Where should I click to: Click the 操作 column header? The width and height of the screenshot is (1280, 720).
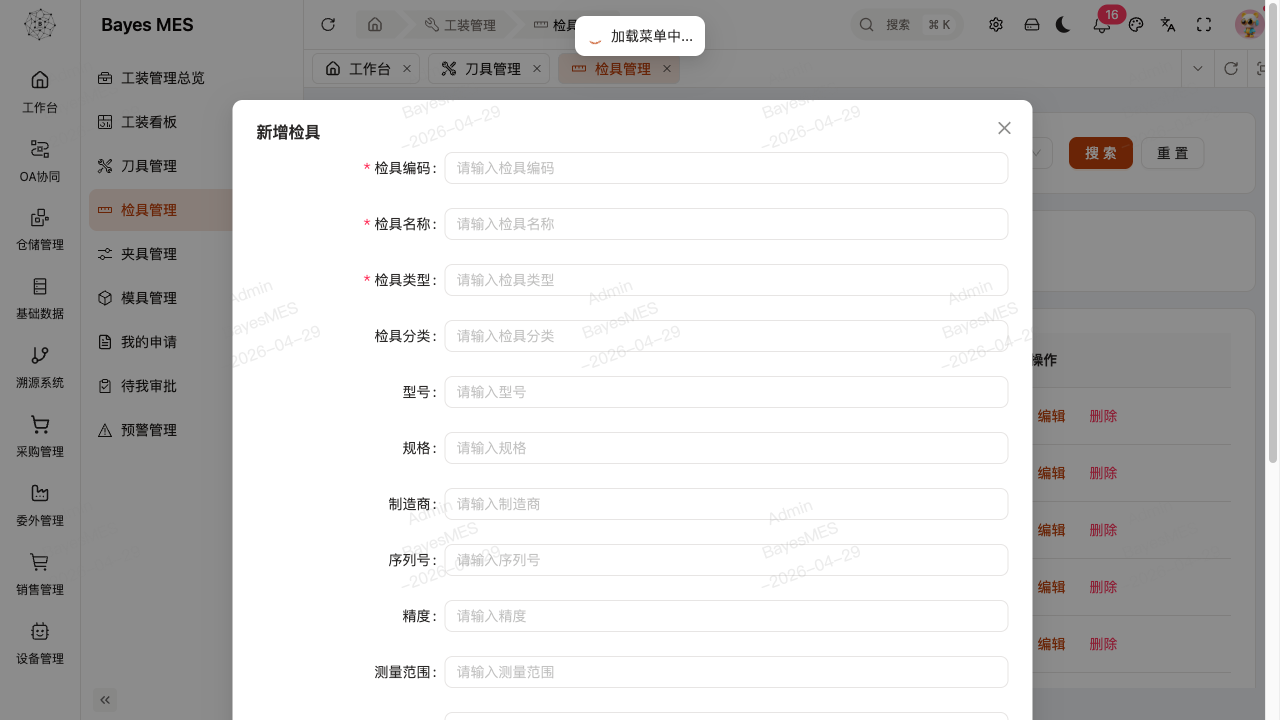[x=1043, y=360]
